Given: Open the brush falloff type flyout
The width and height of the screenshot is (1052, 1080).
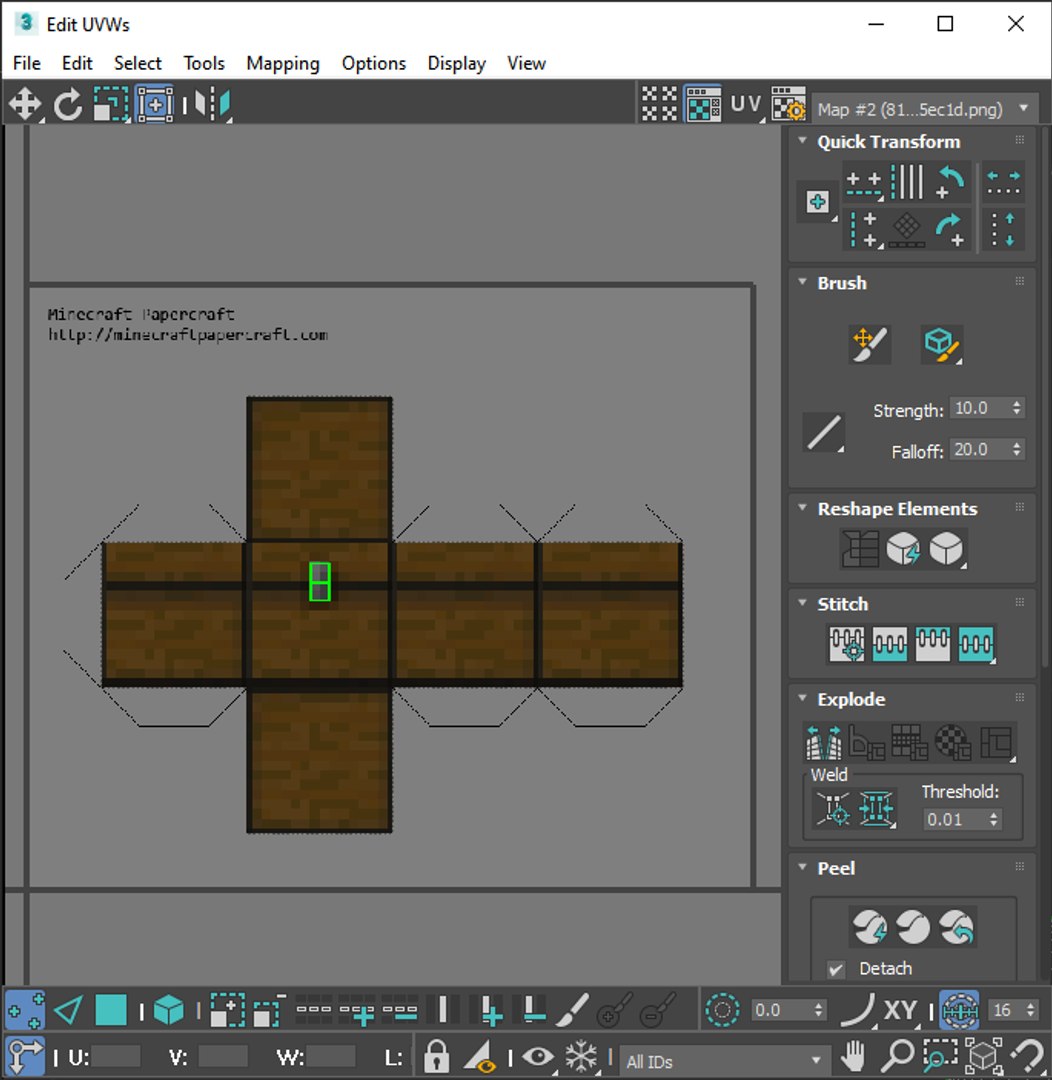Looking at the screenshot, I should point(824,433).
